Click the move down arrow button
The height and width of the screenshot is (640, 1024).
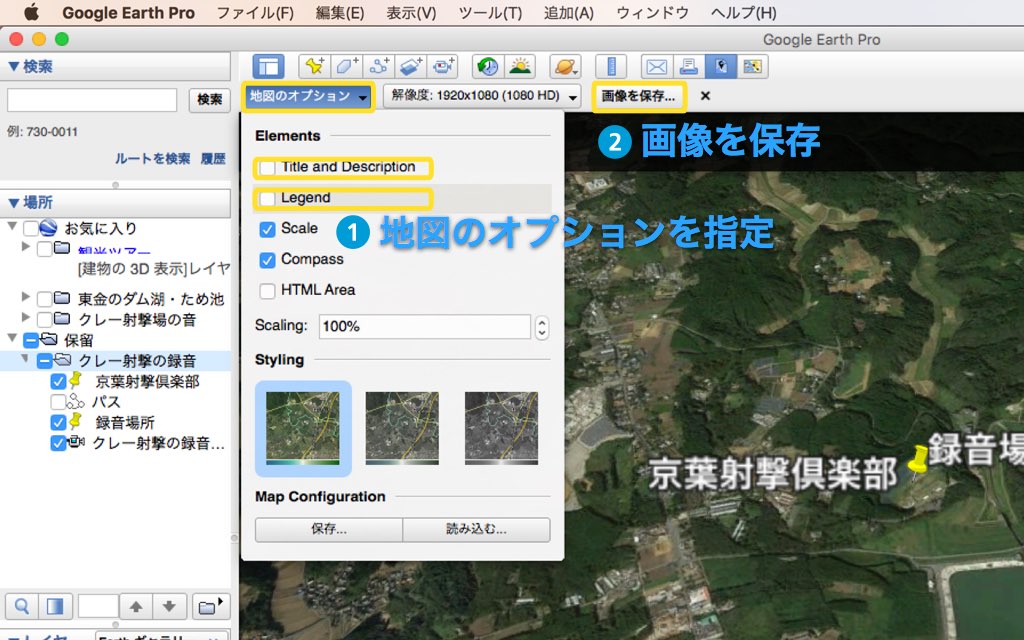169,607
